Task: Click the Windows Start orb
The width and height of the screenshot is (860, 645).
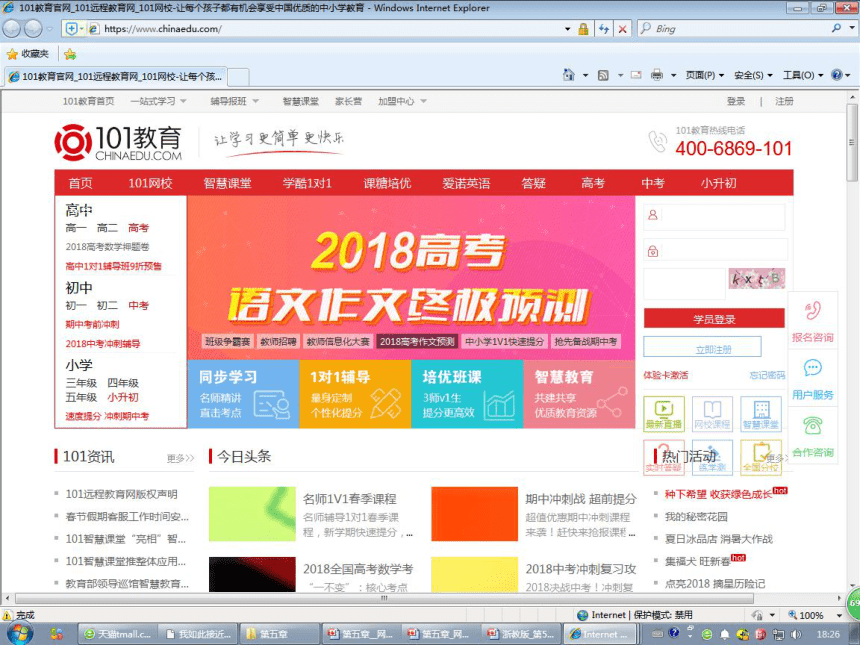Action: click(x=19, y=634)
